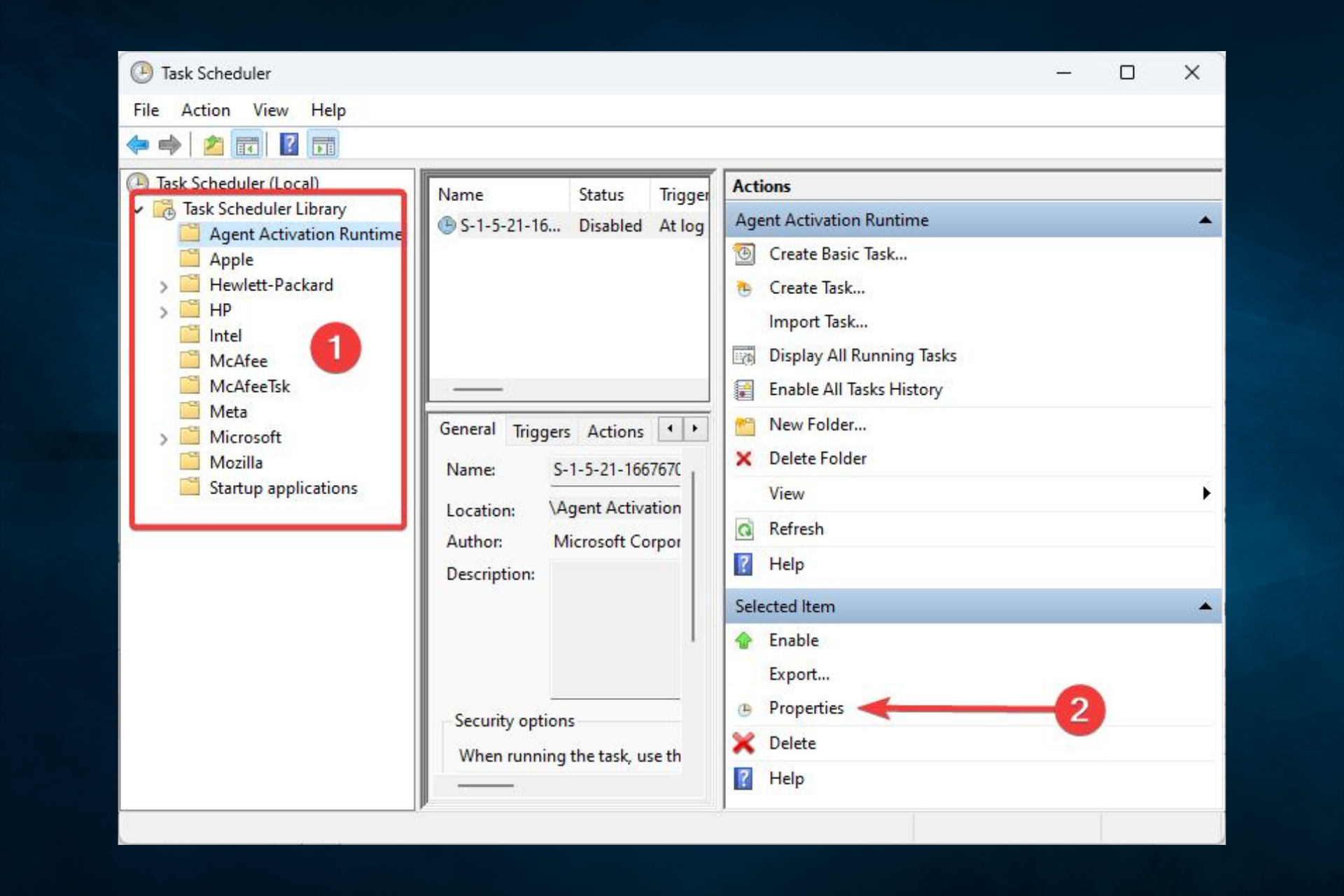
Task: Expand the Hewlett-Packard folder
Action: click(163, 286)
